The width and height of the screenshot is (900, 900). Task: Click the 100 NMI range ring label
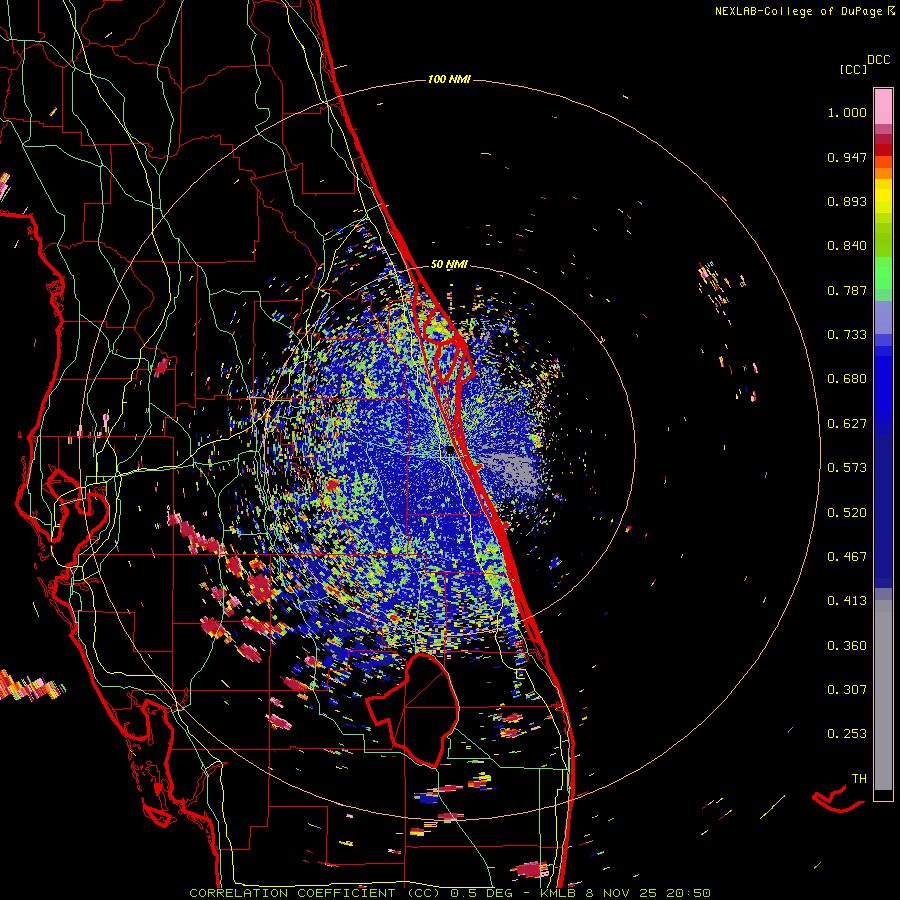pyautogui.click(x=449, y=79)
